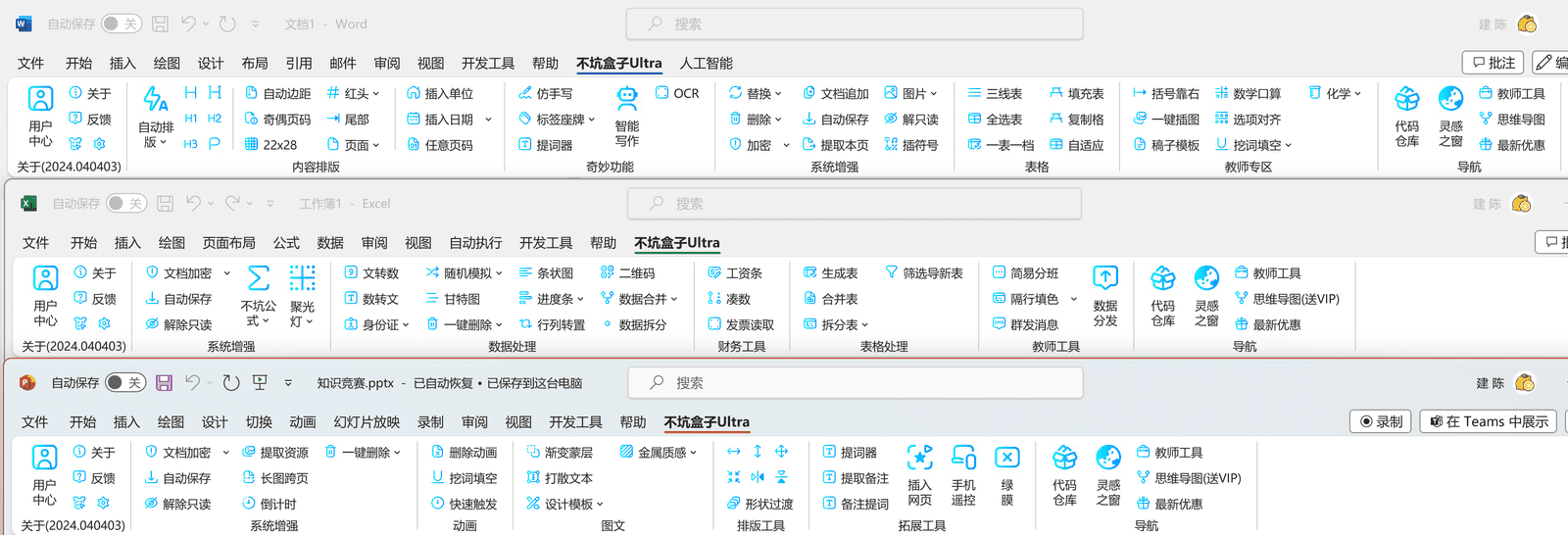Click 聚光灯 spotlight icon in Excel
Screen dimensions: 1568x535
pos(302,295)
